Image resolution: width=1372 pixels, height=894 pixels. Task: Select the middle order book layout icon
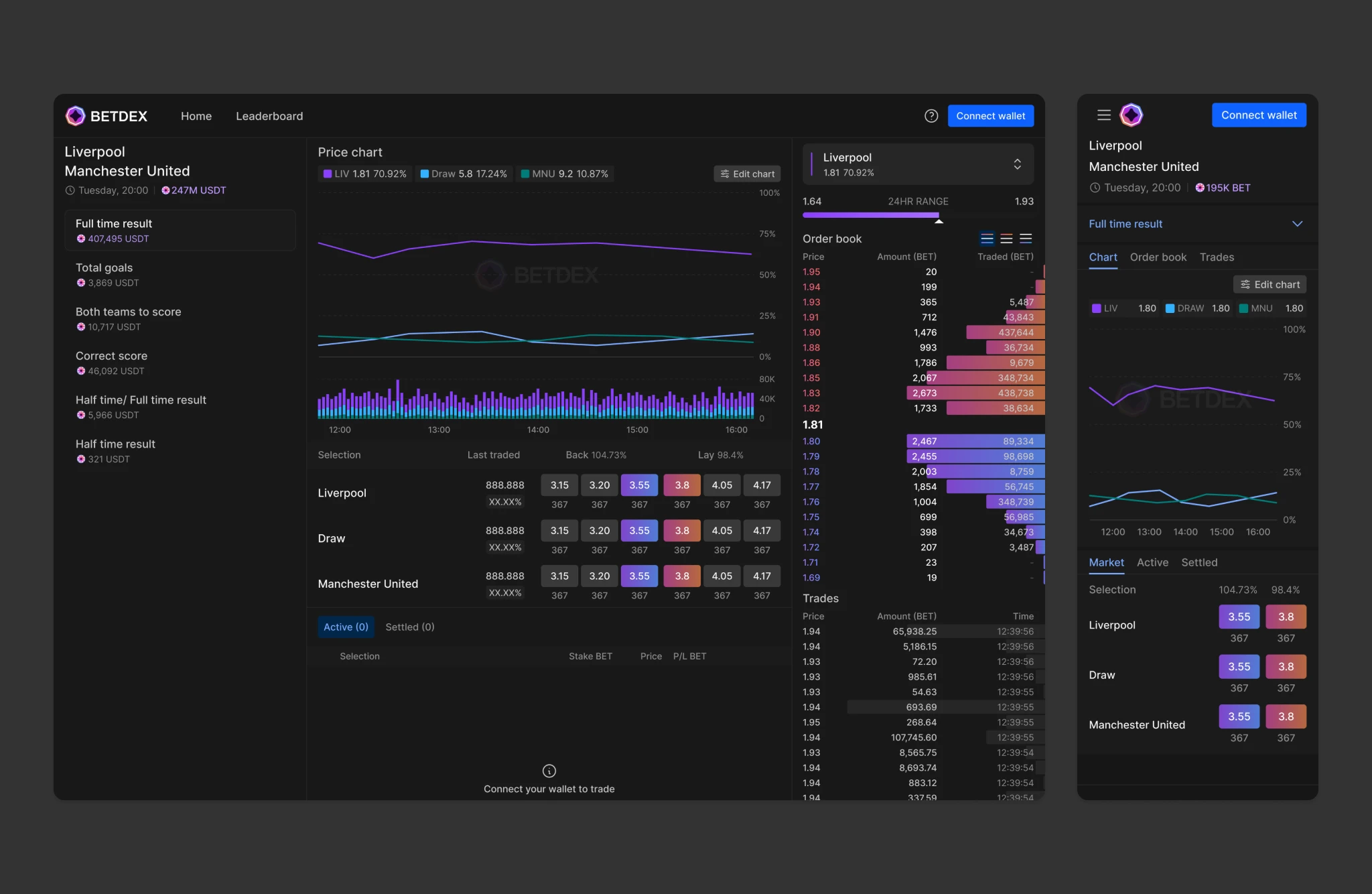coord(1006,238)
